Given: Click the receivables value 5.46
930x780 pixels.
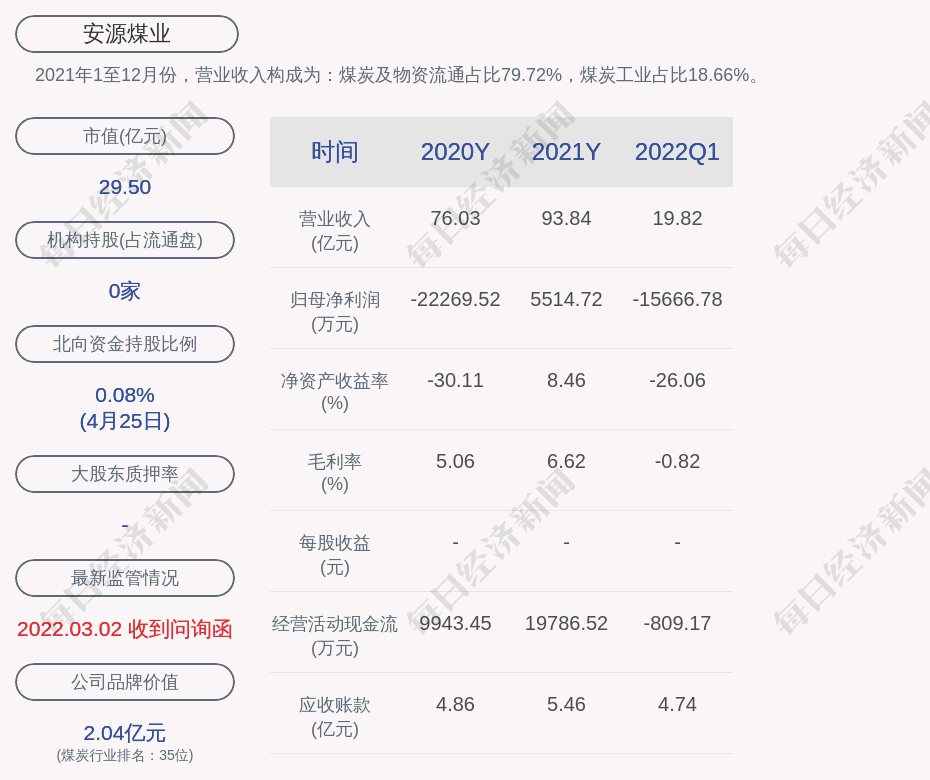Looking at the screenshot, I should [x=566, y=704].
